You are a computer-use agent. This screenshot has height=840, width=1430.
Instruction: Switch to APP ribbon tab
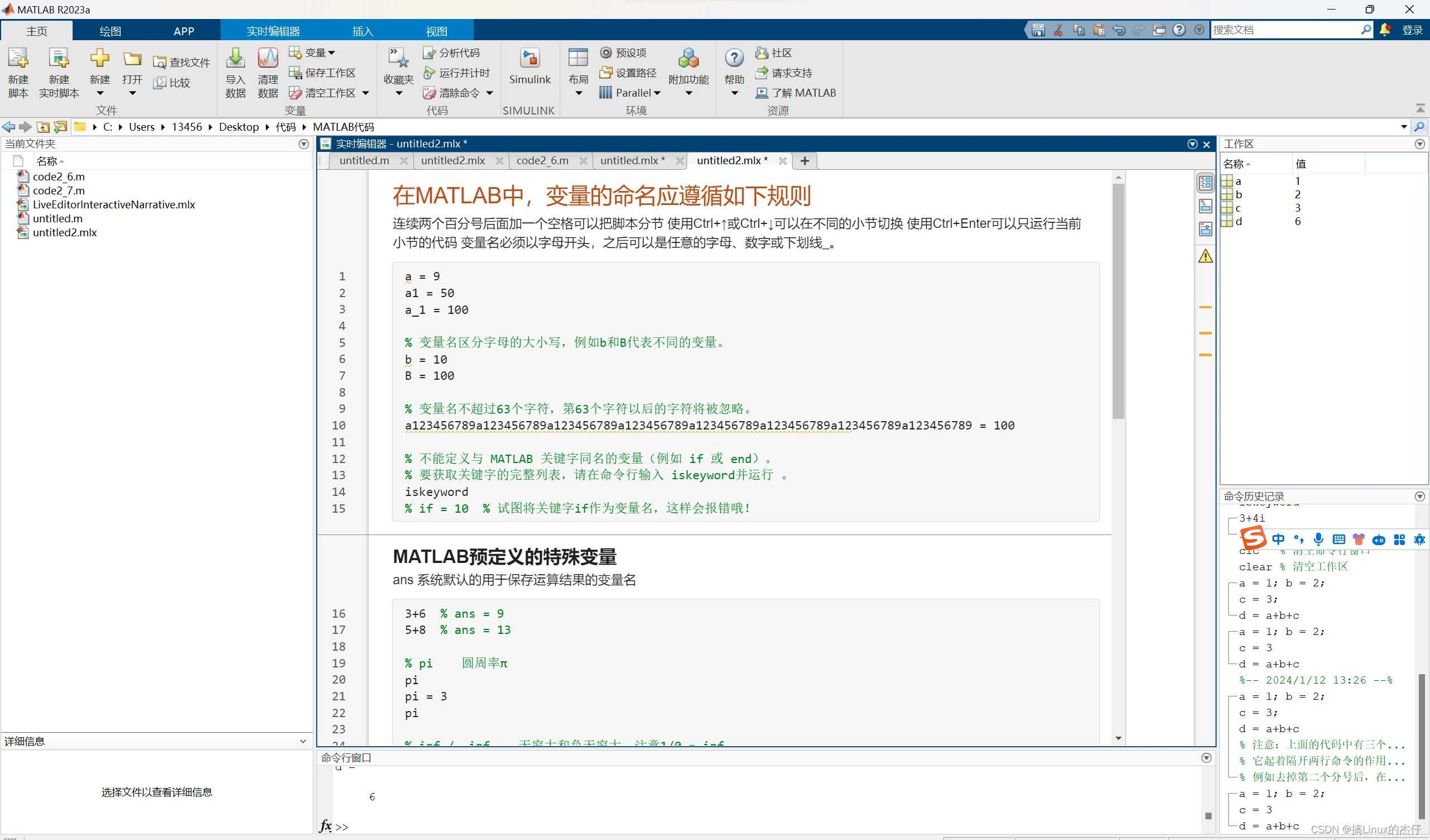184,31
